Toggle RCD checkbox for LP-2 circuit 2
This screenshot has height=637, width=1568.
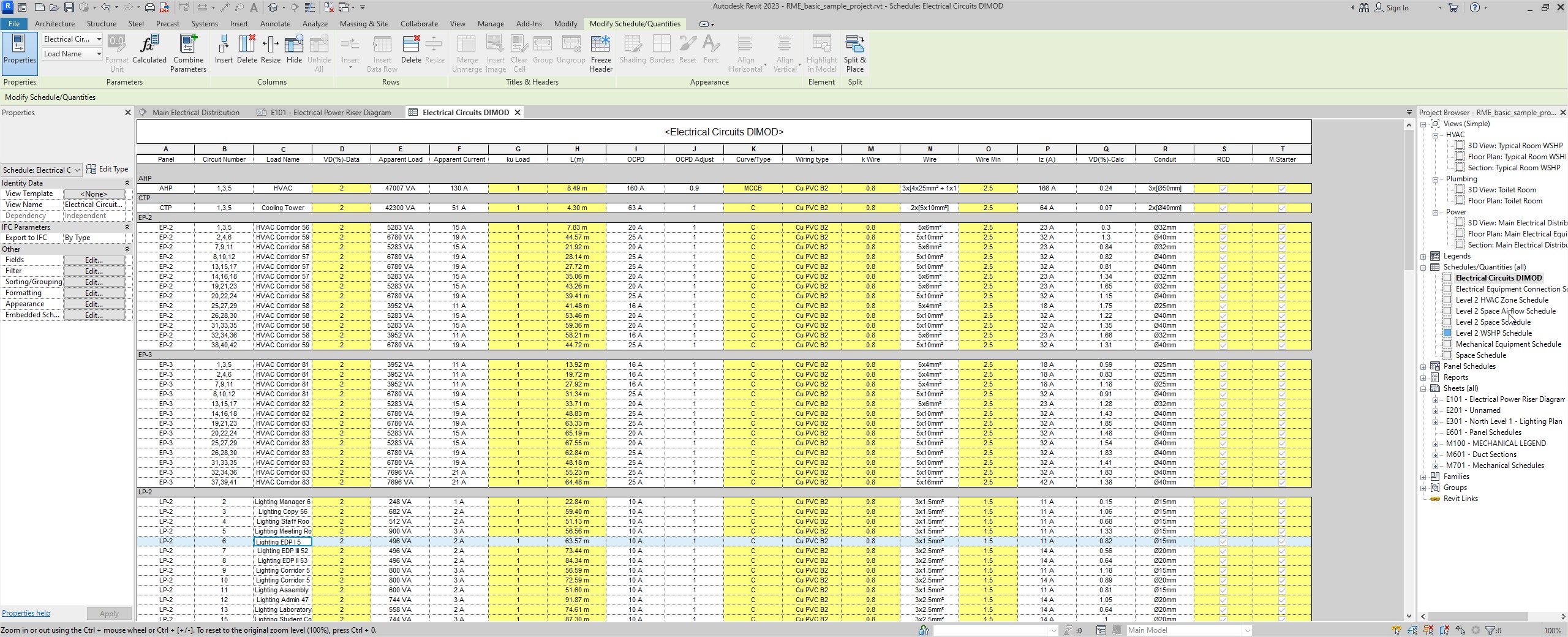[1223, 502]
